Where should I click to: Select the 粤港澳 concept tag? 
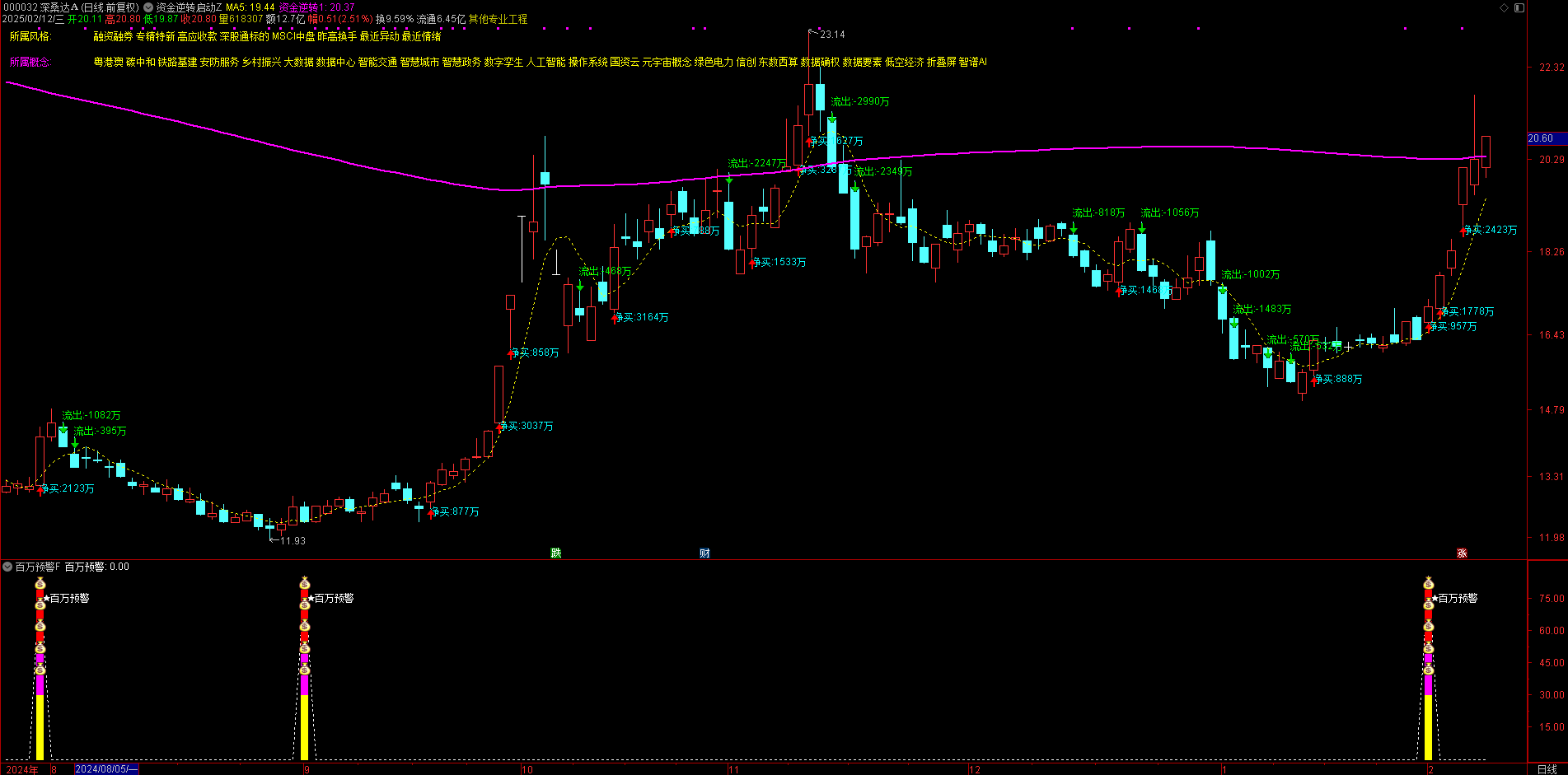click(108, 62)
